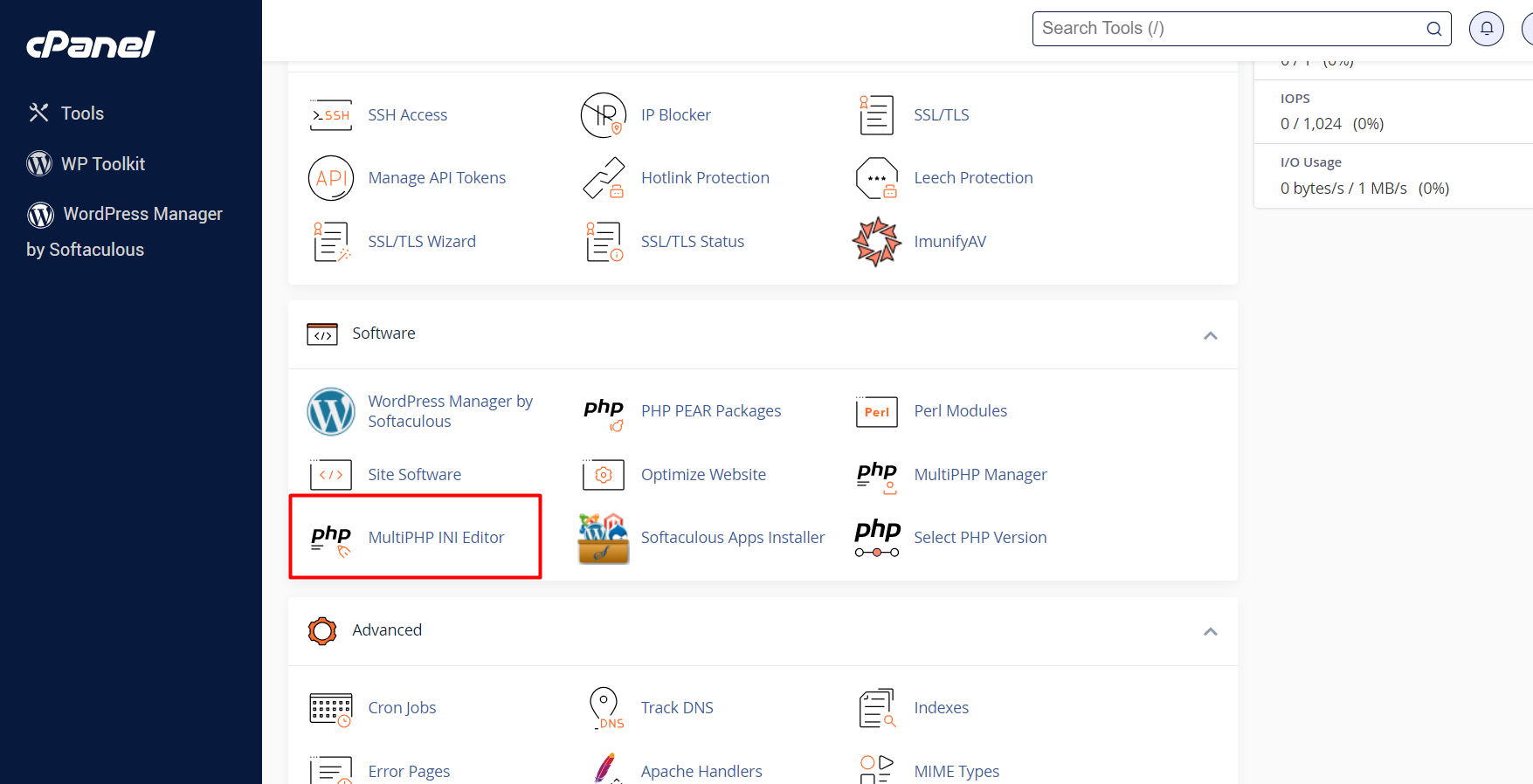Click the MultiPHP INI Editor php icon
Image resolution: width=1533 pixels, height=784 pixels.
click(331, 540)
